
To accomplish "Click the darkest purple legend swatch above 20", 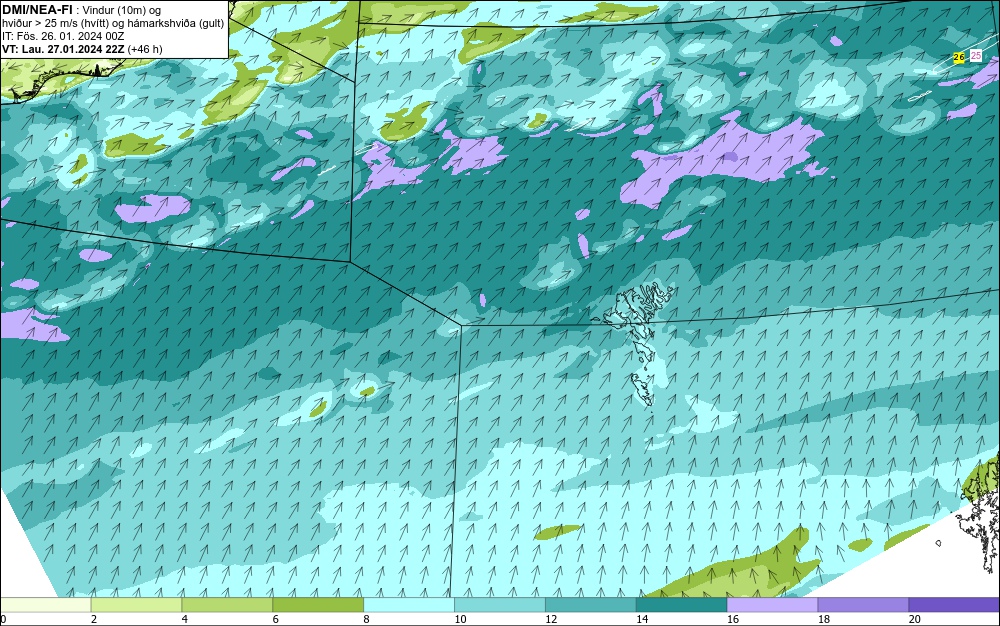I will coord(954,604).
